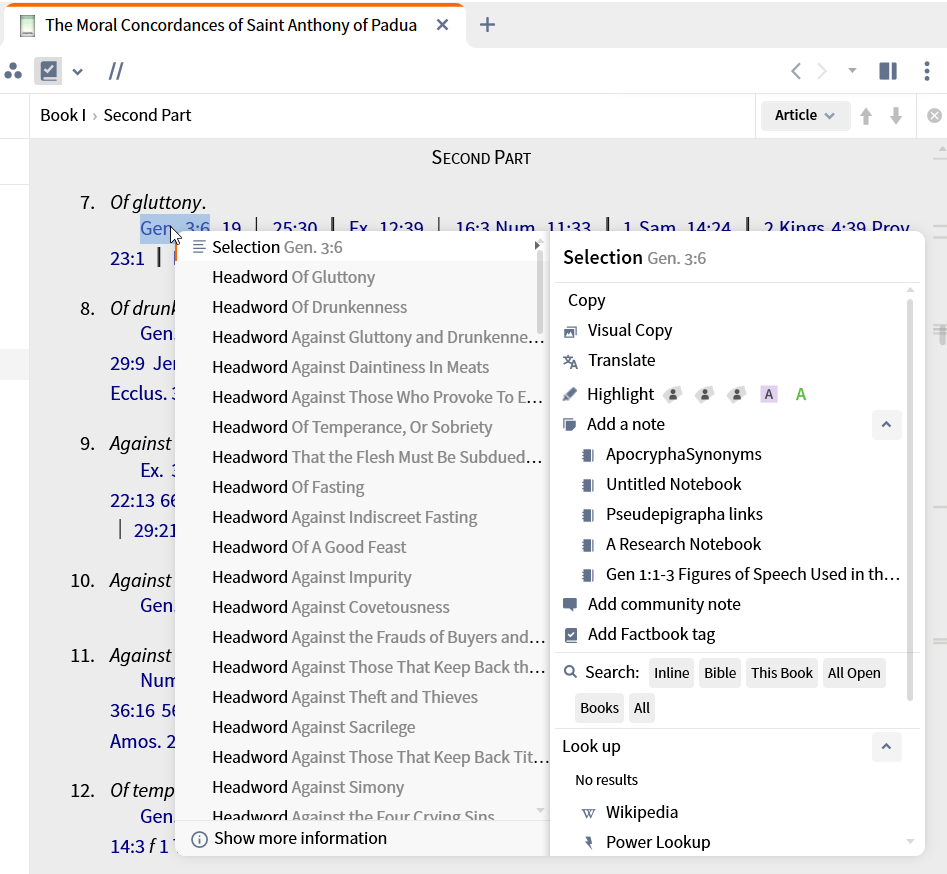Search Books
This screenshot has width=947, height=874.
coord(599,708)
